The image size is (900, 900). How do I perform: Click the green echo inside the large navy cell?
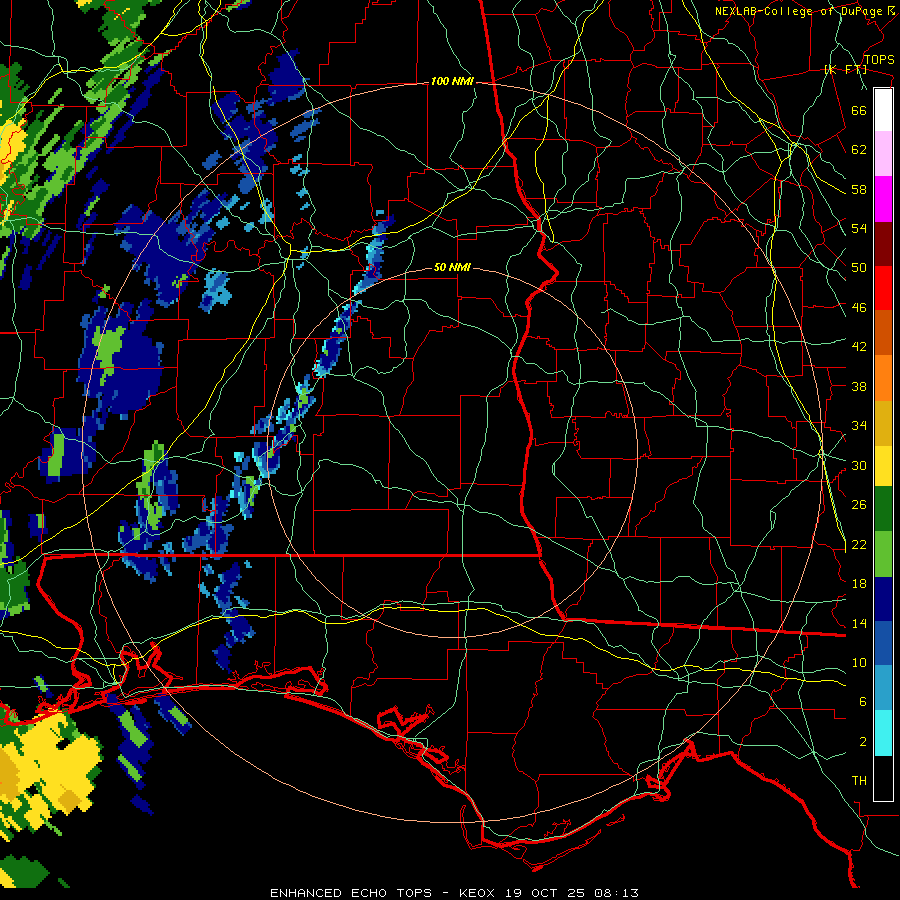(109, 348)
